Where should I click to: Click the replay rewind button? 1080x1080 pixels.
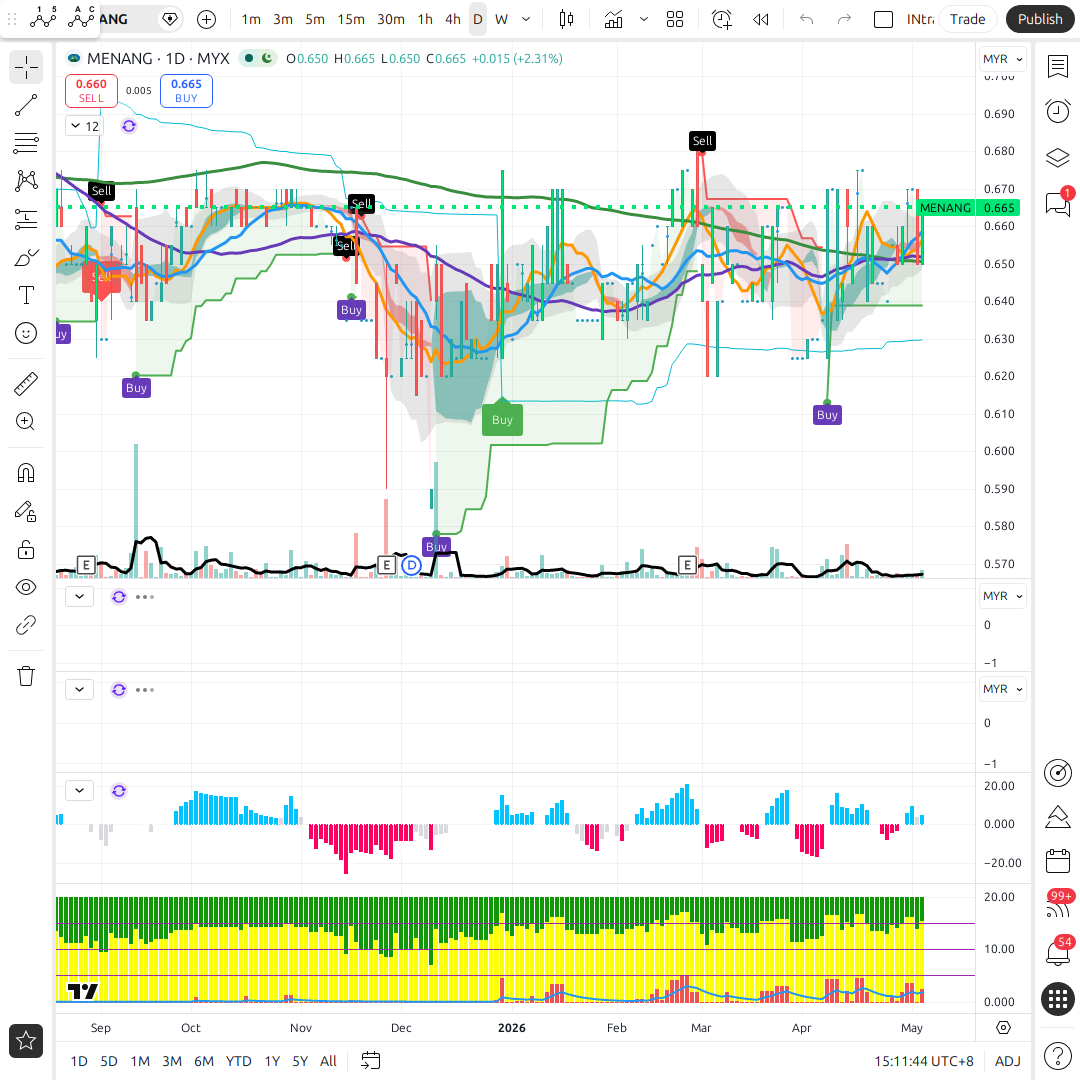tap(760, 19)
